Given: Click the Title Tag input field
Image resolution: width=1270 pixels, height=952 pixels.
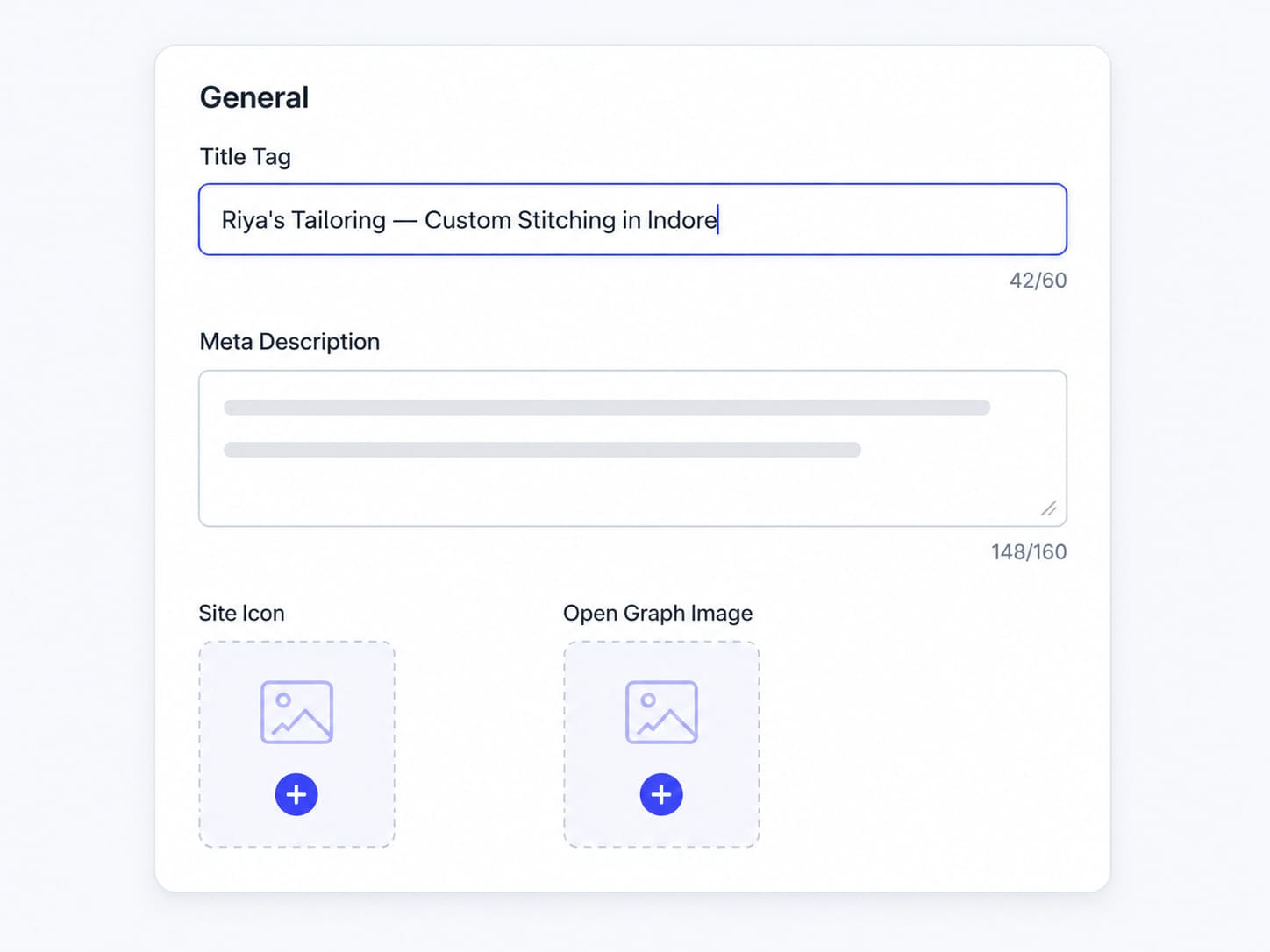Looking at the screenshot, I should tap(632, 219).
